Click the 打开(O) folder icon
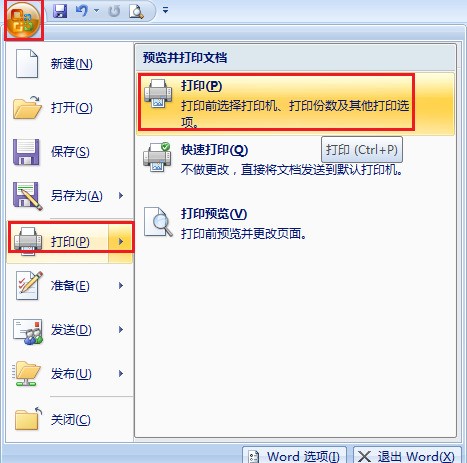The width and height of the screenshot is (467, 463). click(x=27, y=107)
